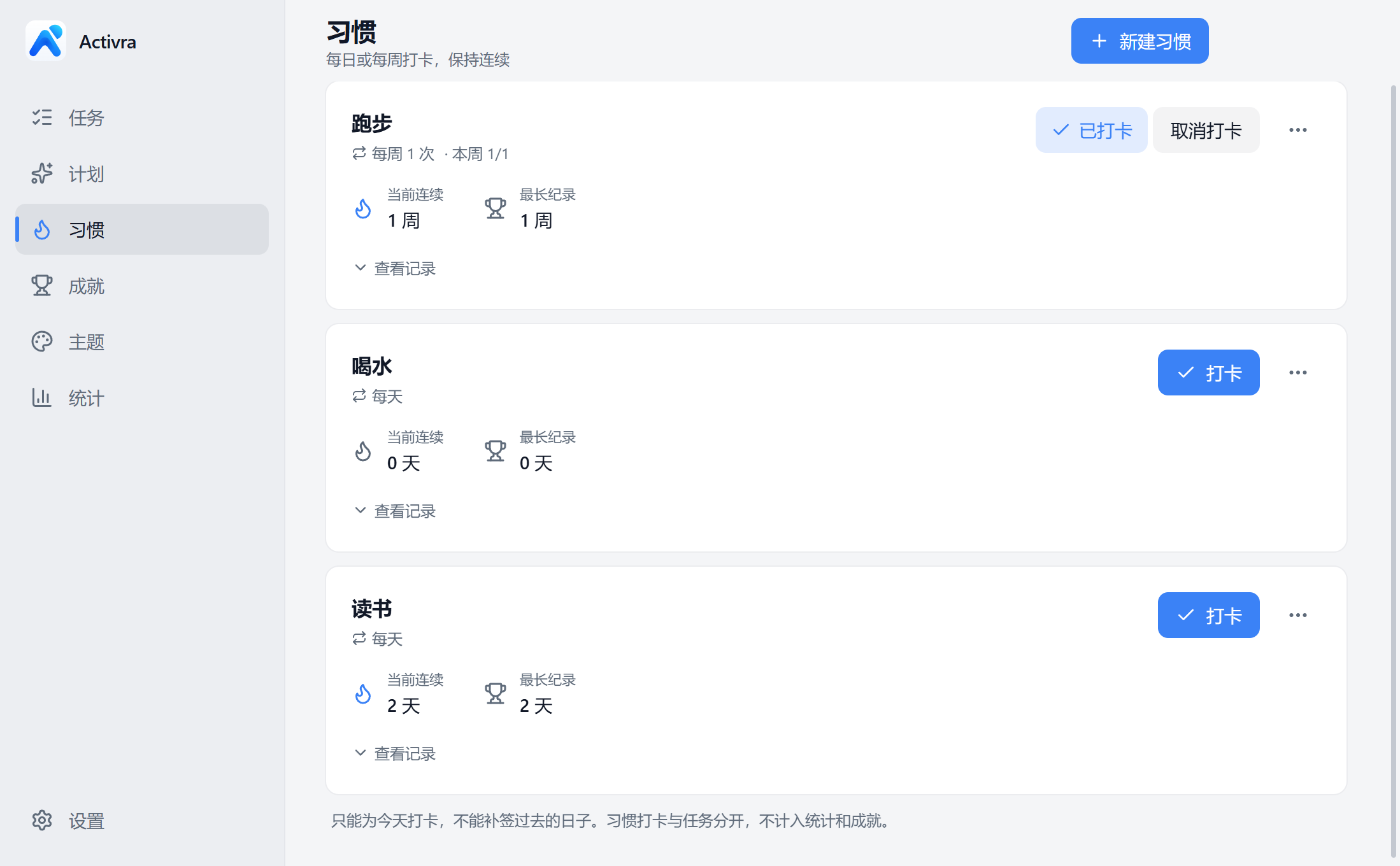Create a new habit with 新建习惯

pos(1139,41)
